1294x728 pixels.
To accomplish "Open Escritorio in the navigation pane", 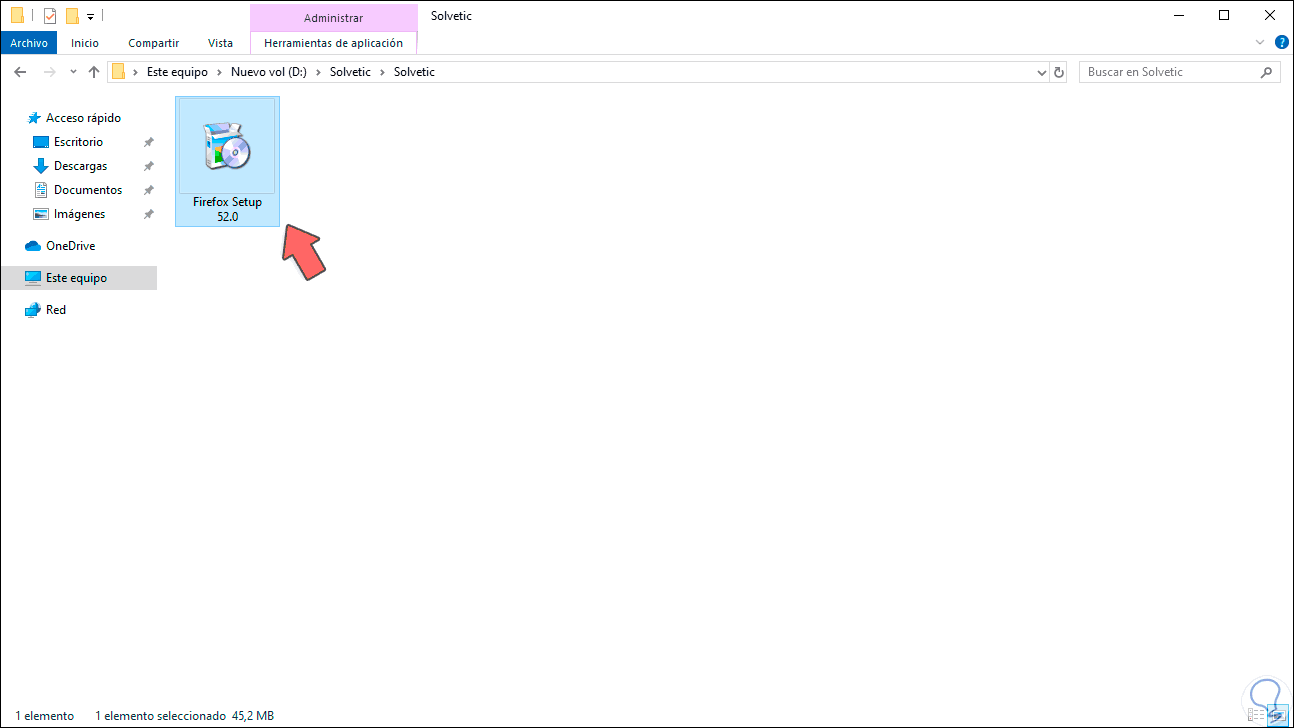I will 68,142.
